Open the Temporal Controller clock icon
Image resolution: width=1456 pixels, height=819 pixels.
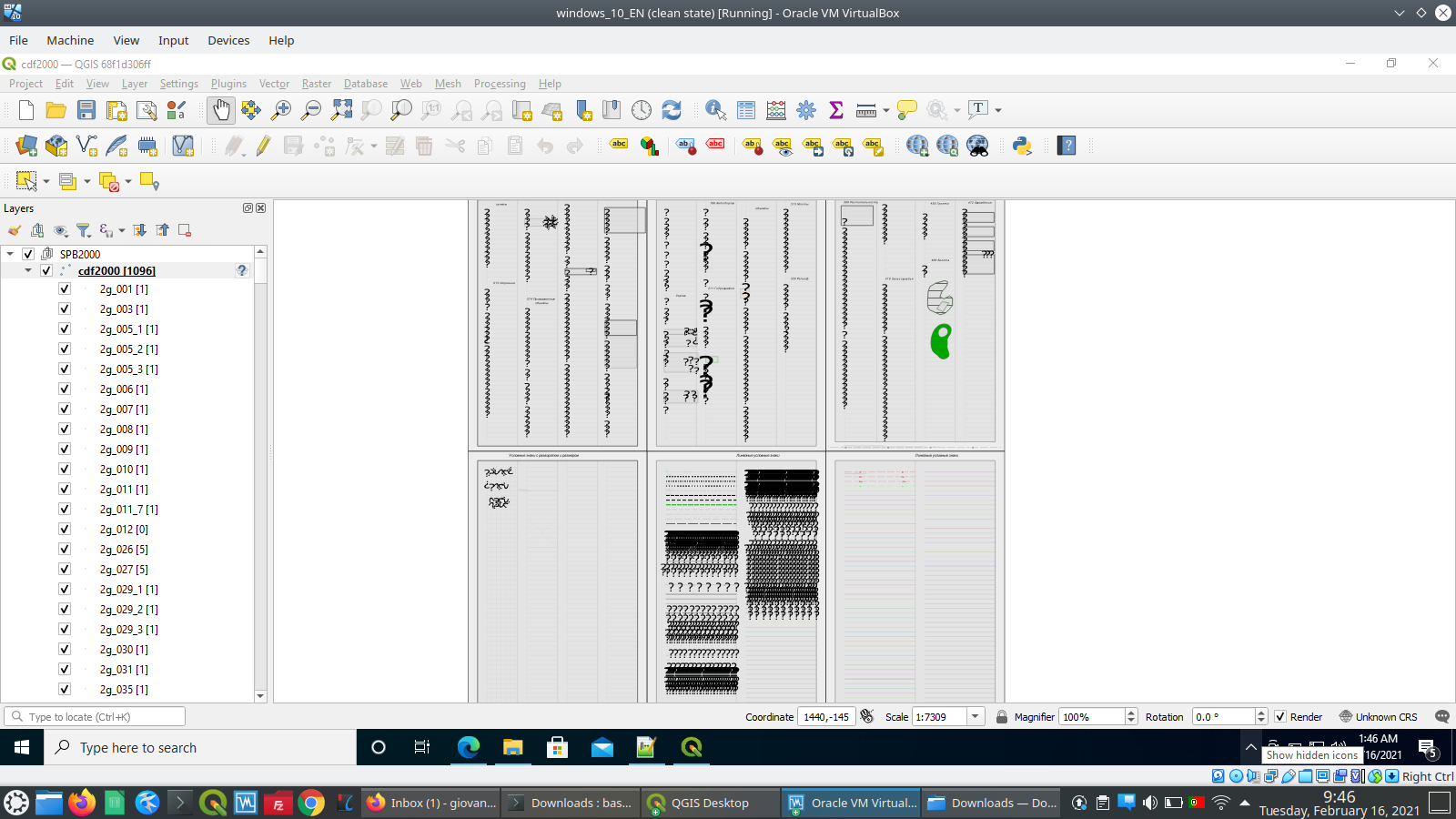pyautogui.click(x=642, y=109)
